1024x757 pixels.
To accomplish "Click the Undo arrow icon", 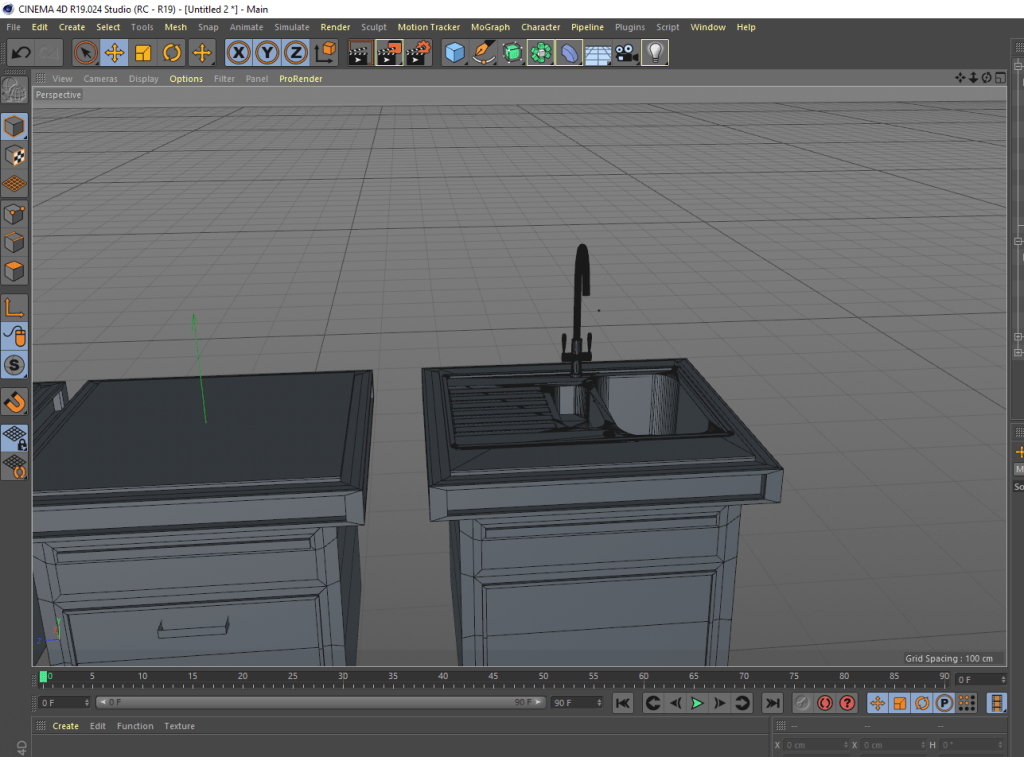I will click(x=21, y=53).
